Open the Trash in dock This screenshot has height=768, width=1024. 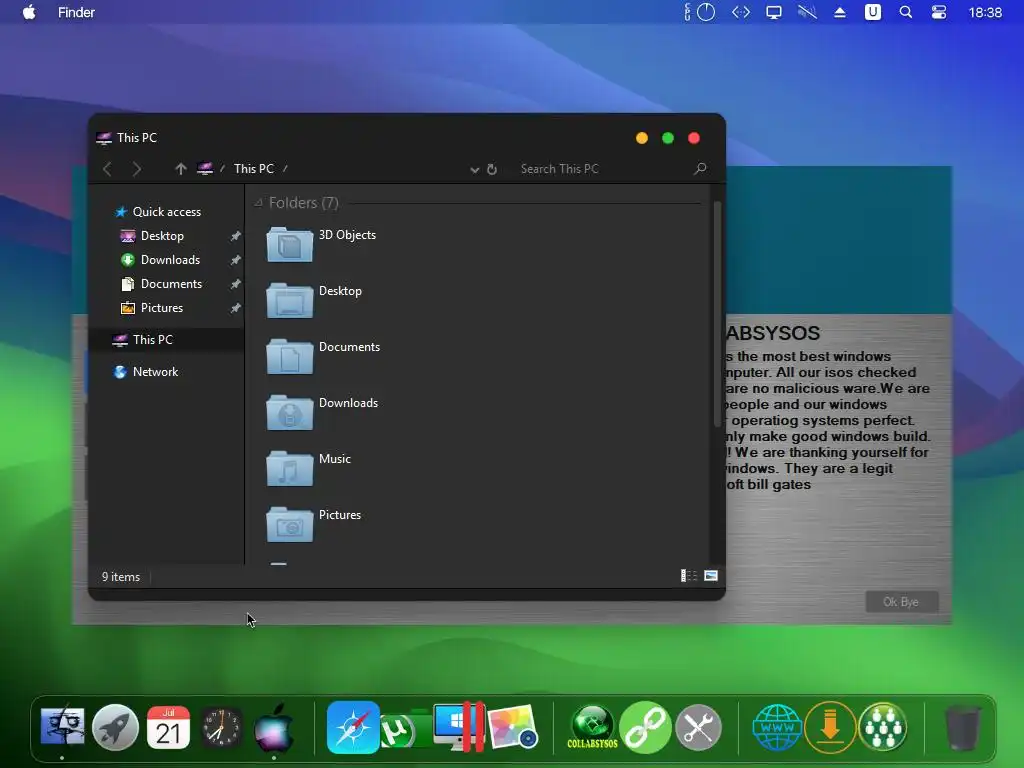click(x=962, y=727)
